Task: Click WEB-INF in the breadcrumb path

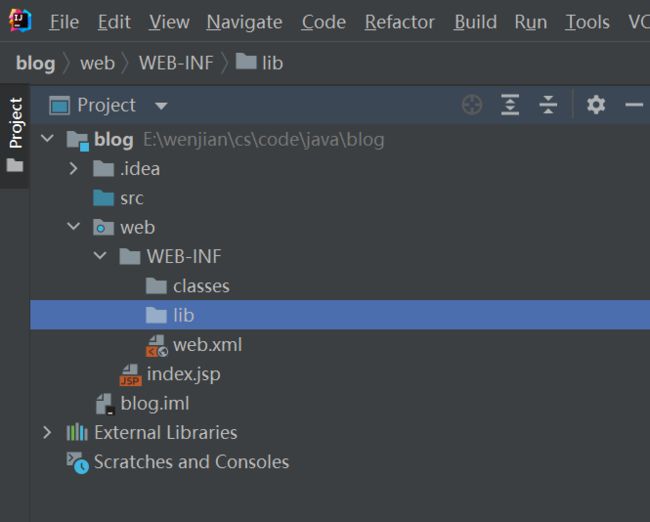Action: click(176, 63)
